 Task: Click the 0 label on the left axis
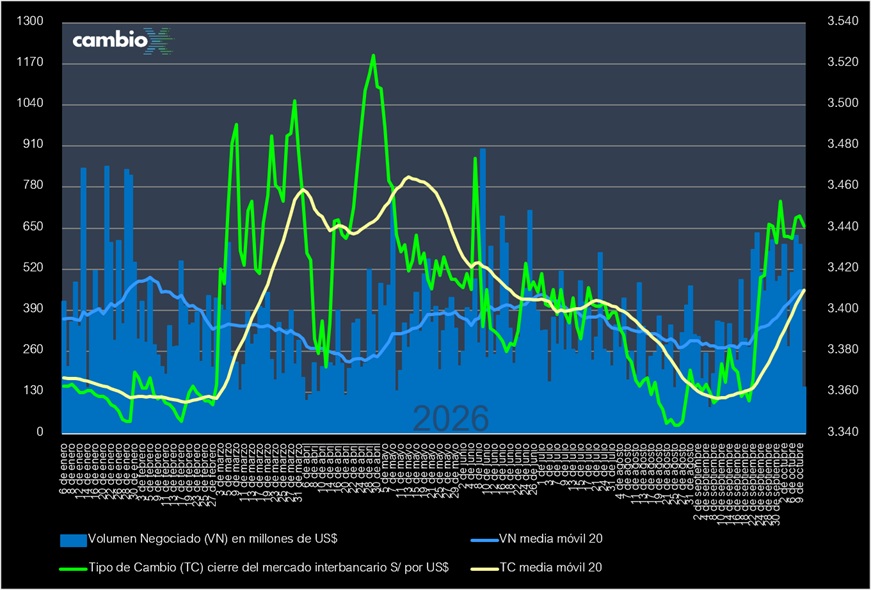[x=40, y=432]
